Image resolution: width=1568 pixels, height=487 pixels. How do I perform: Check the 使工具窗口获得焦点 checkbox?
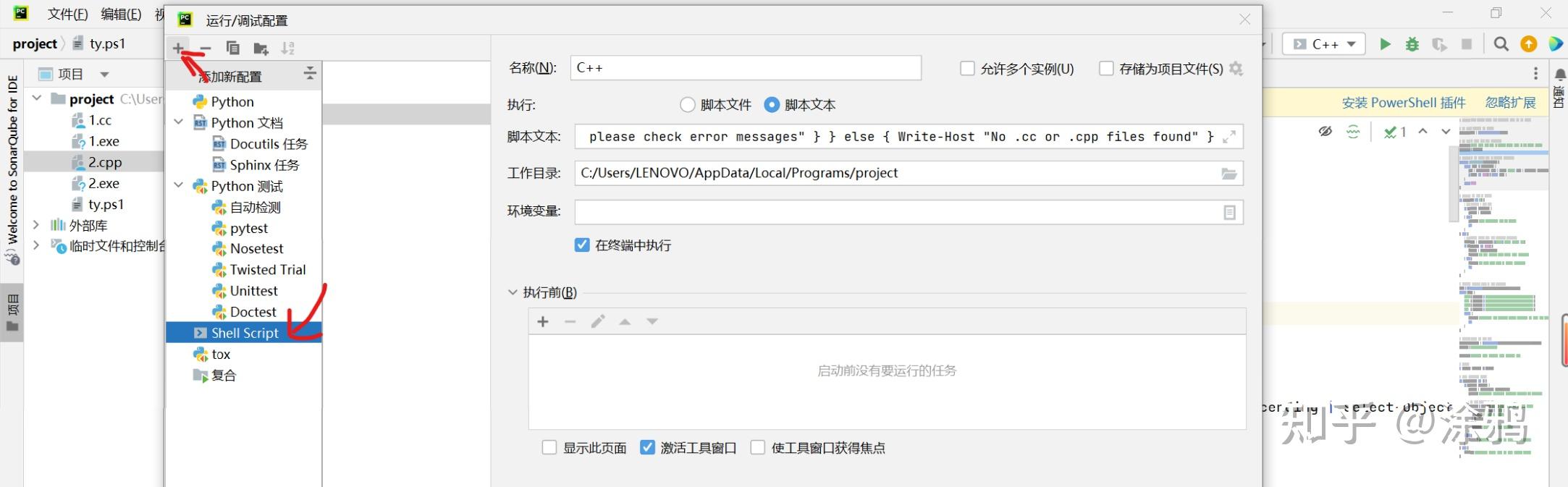(x=758, y=447)
